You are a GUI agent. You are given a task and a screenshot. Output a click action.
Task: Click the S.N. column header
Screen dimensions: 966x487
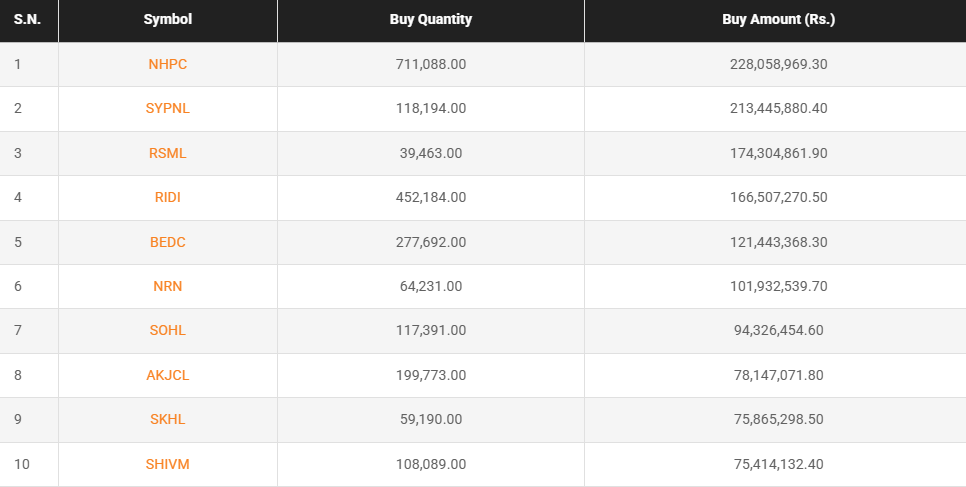(27, 20)
